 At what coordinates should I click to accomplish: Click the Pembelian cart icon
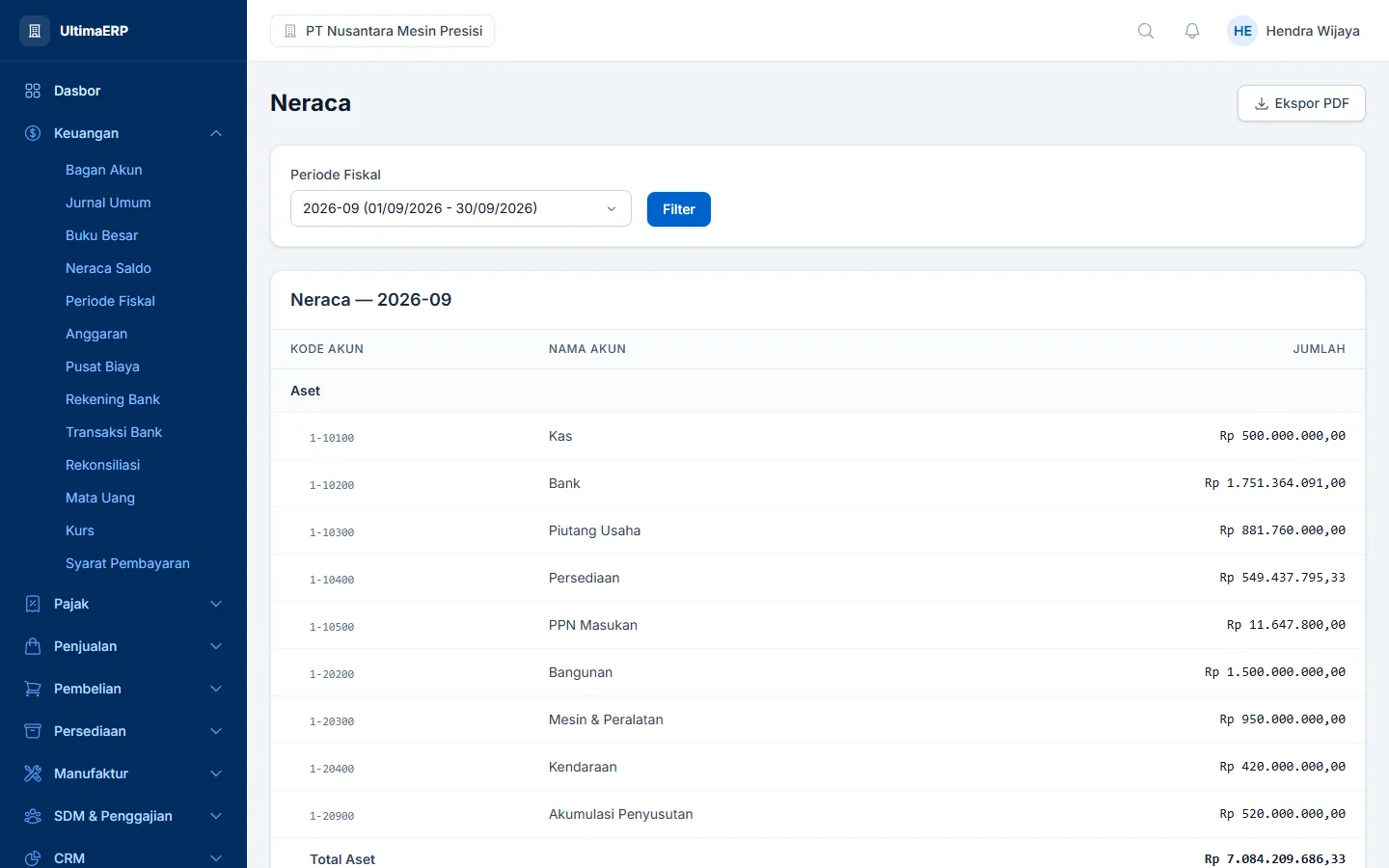[33, 689]
